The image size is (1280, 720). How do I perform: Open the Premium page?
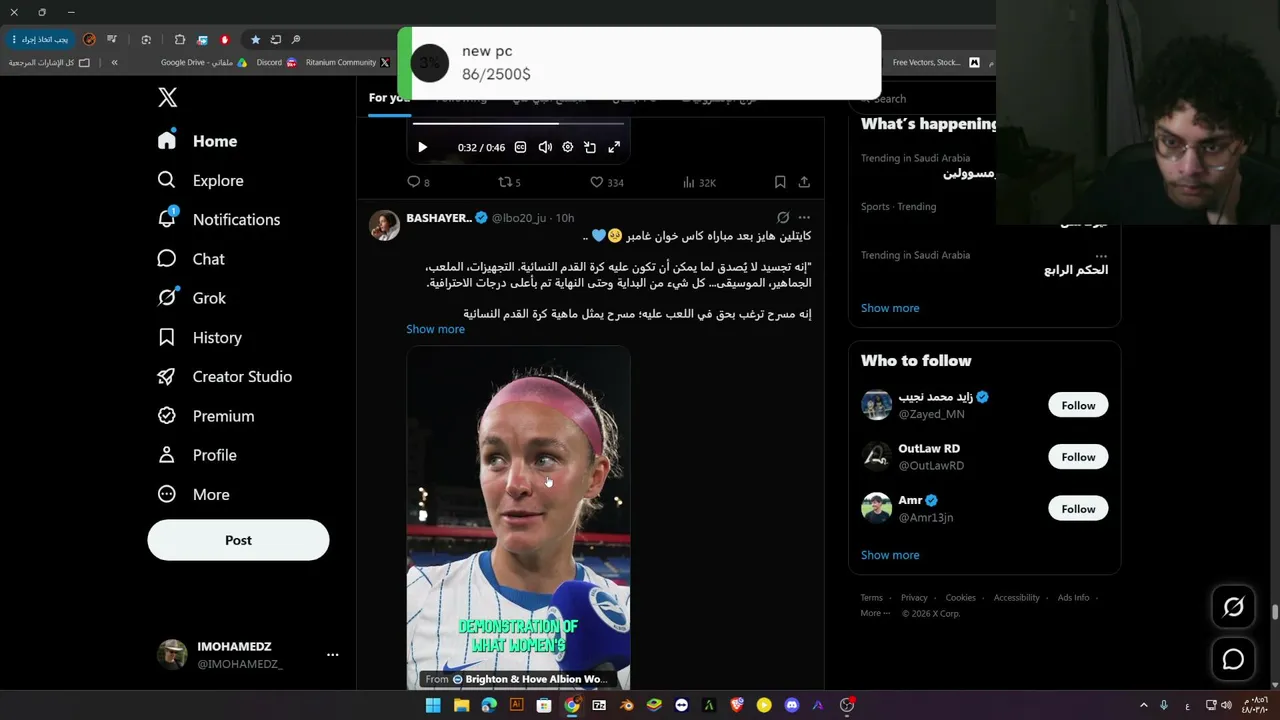coord(206,416)
